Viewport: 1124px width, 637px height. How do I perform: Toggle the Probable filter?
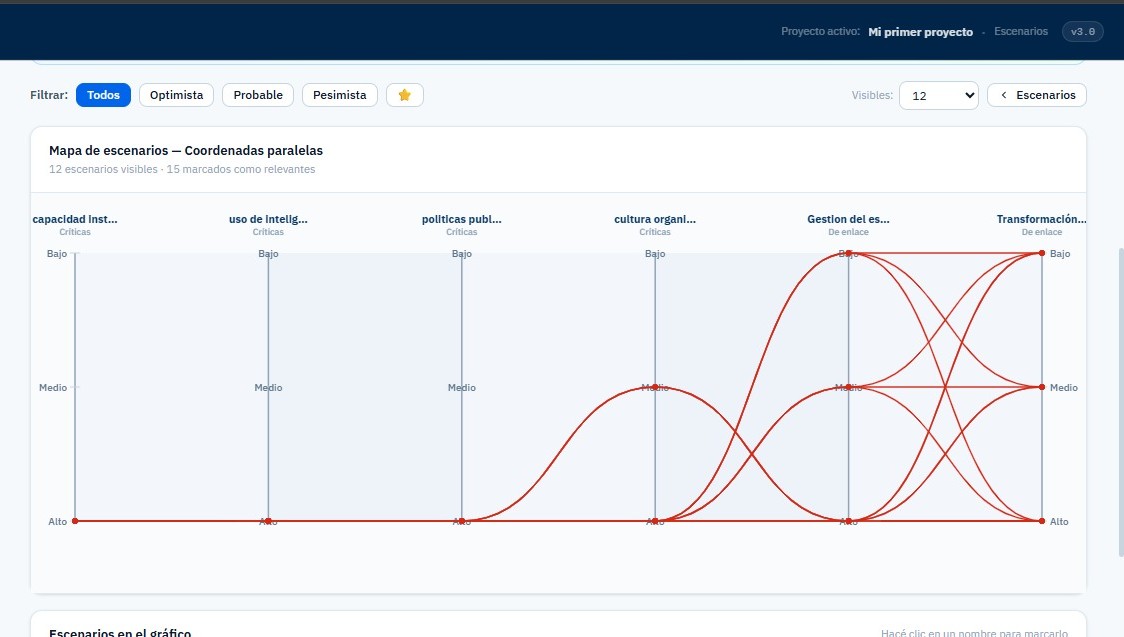point(258,95)
